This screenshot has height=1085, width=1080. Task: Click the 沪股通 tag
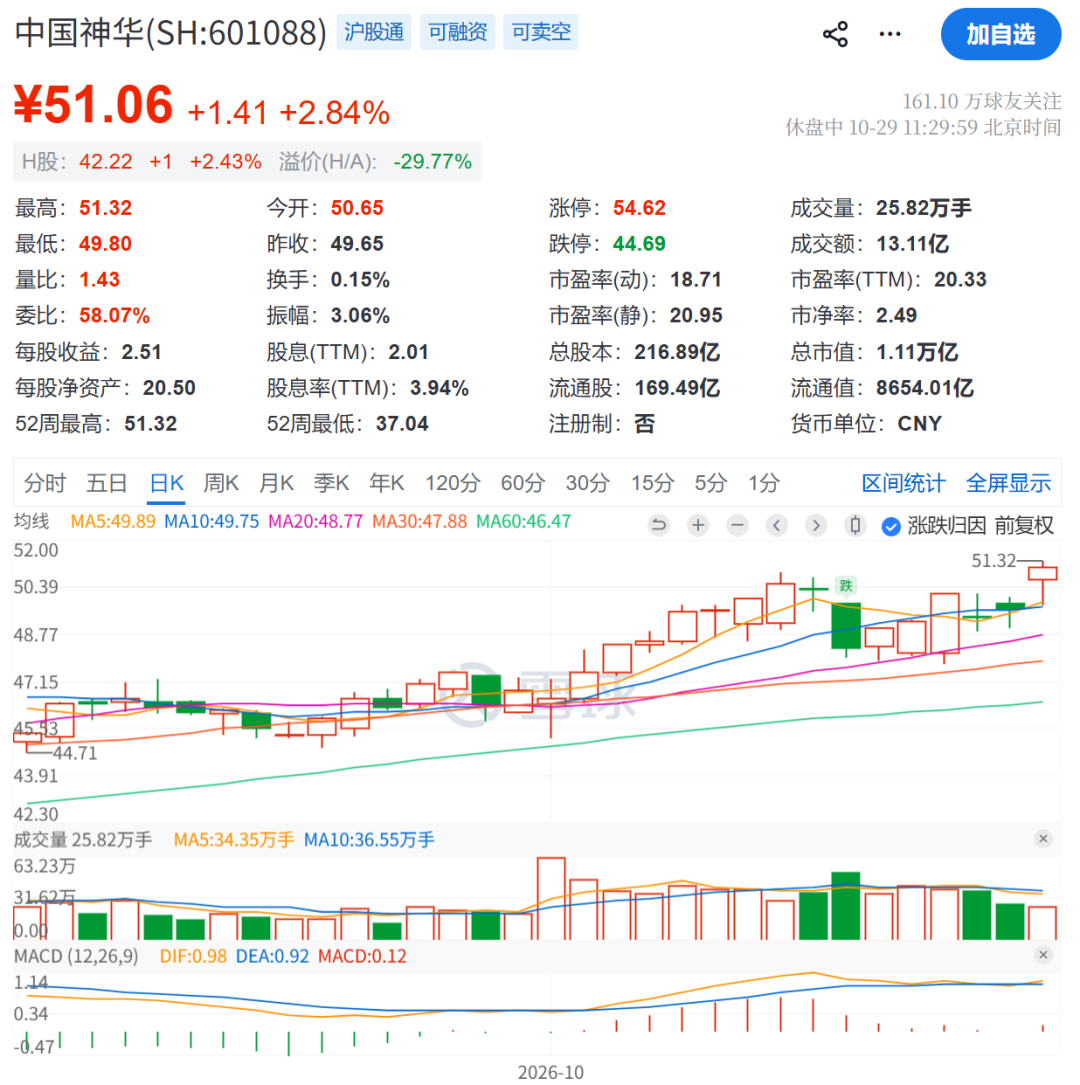374,32
